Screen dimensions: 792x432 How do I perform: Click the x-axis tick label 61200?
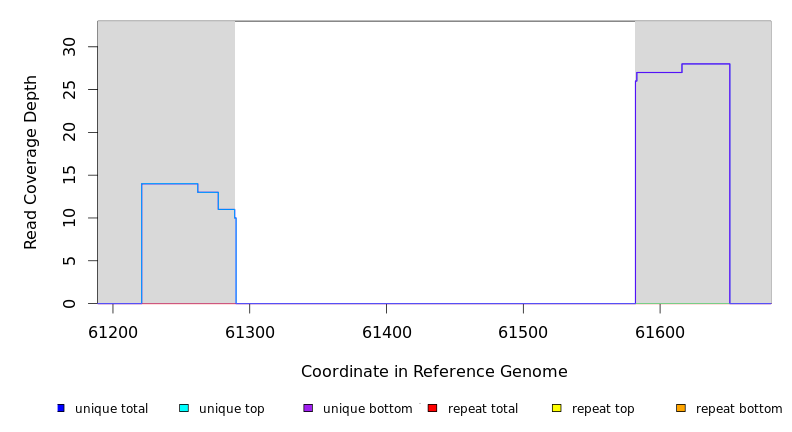pos(113,332)
